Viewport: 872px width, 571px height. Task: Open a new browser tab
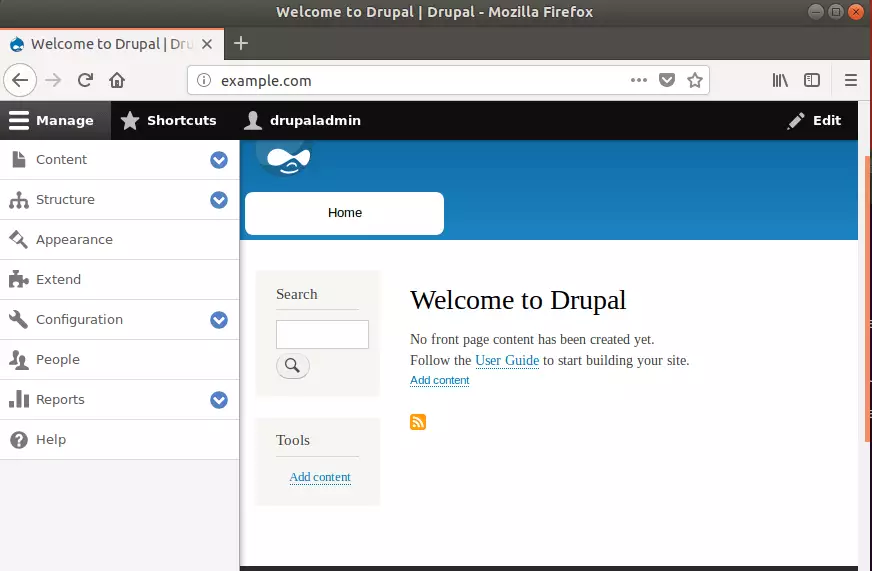(x=241, y=43)
